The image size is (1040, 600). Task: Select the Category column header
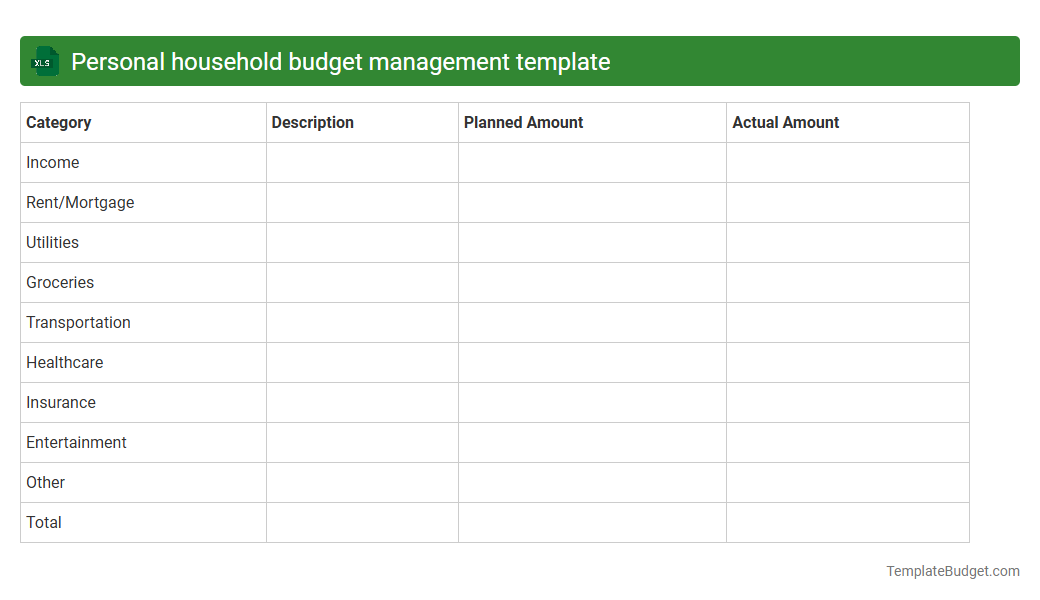click(59, 122)
